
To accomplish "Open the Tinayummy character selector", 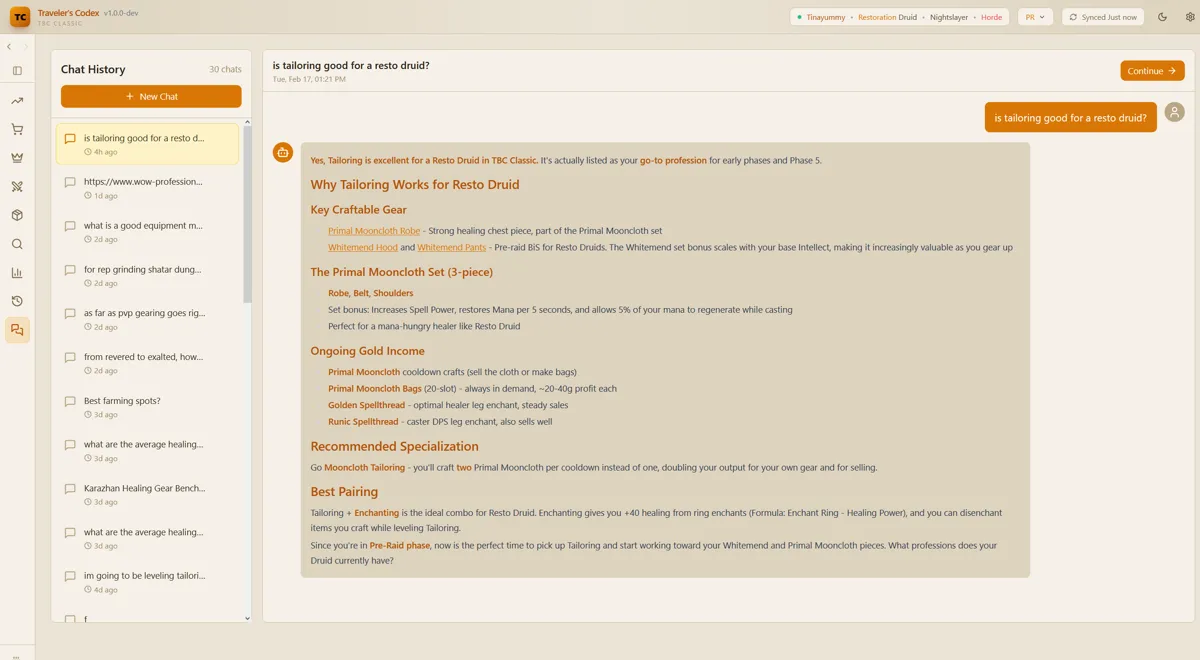I will click(899, 17).
